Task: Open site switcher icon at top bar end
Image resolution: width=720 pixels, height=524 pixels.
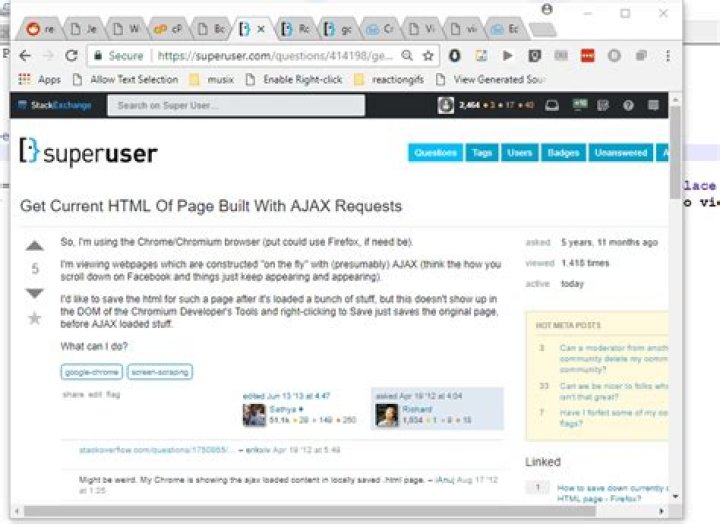Action: pyautogui.click(x=653, y=106)
